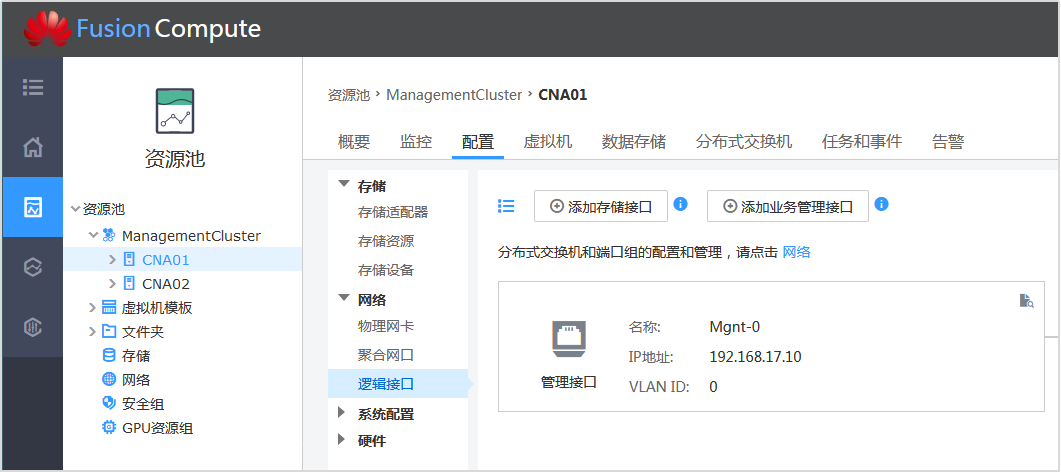This screenshot has height=472, width=1061.
Task: Select the 配置 tab
Action: point(478,142)
